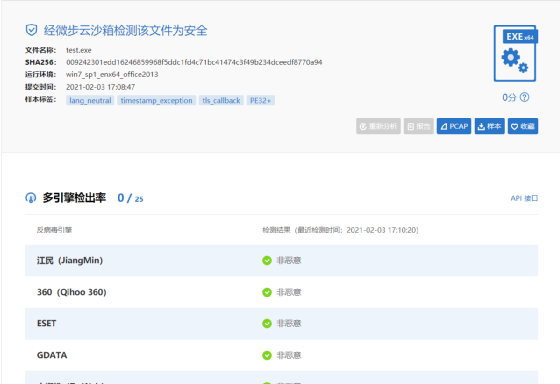Select the ESET engine name
Image resolution: width=560 pixels, height=384 pixels.
[46, 323]
